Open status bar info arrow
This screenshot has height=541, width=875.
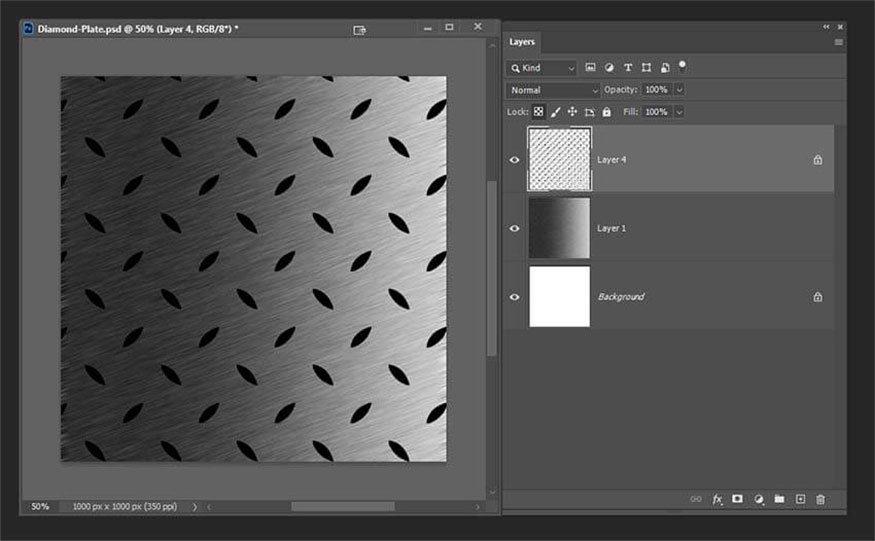195,507
